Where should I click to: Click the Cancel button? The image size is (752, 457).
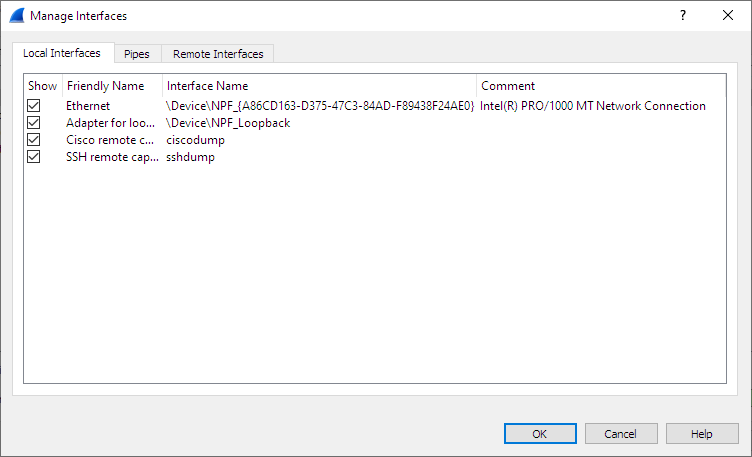[x=620, y=434]
